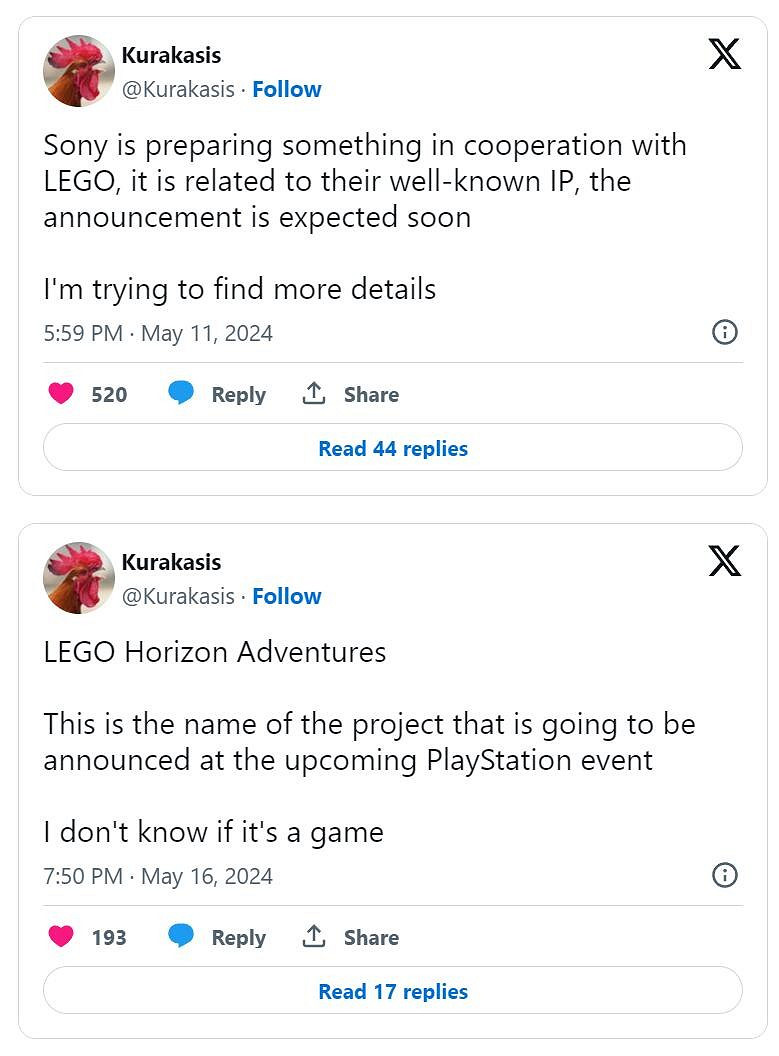This screenshot has width=779, height=1056.
Task: Click the X logo on the second tweet
Action: pyautogui.click(x=724, y=561)
